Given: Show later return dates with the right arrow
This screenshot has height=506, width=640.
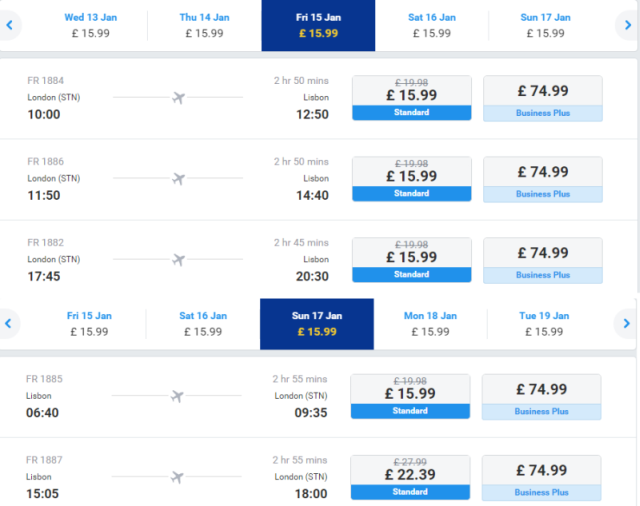Looking at the screenshot, I should click(x=626, y=324).
